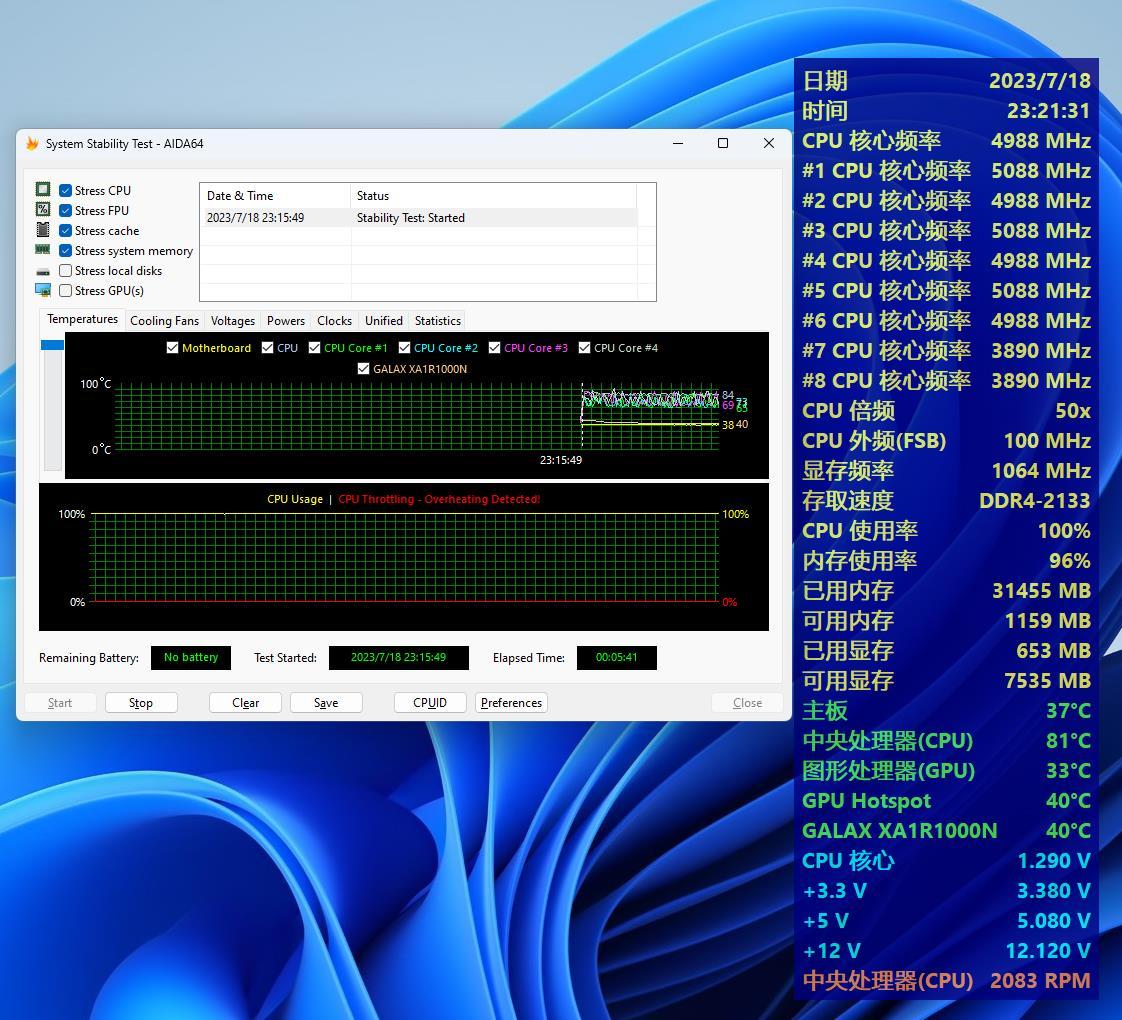This screenshot has width=1122, height=1020.
Task: Click the 'GPU Hotspot' label in the overlay
Action: [x=867, y=800]
